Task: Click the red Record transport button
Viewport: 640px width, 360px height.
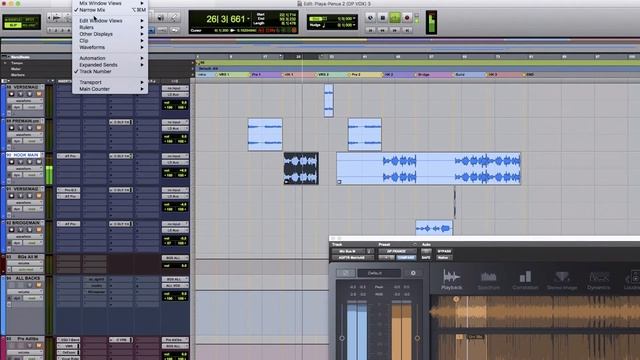Action: pyautogui.click(x=407, y=18)
